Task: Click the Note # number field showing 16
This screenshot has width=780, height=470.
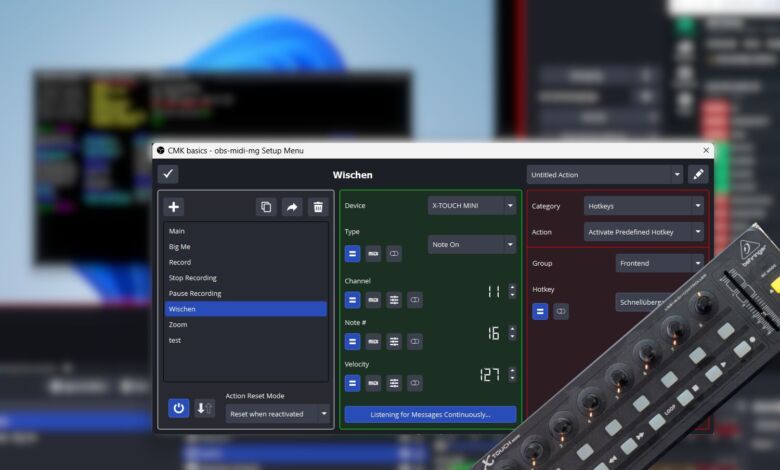Action: click(492, 333)
